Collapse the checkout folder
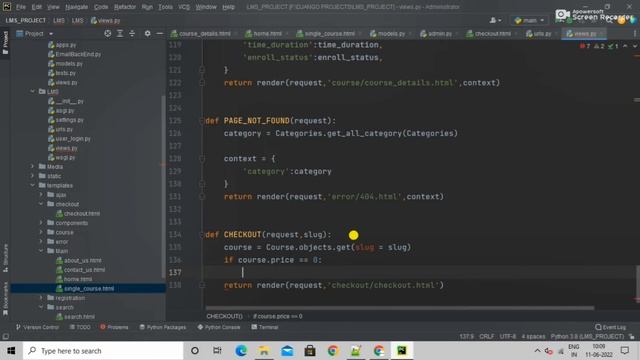The height and width of the screenshot is (360, 640). coord(41,204)
